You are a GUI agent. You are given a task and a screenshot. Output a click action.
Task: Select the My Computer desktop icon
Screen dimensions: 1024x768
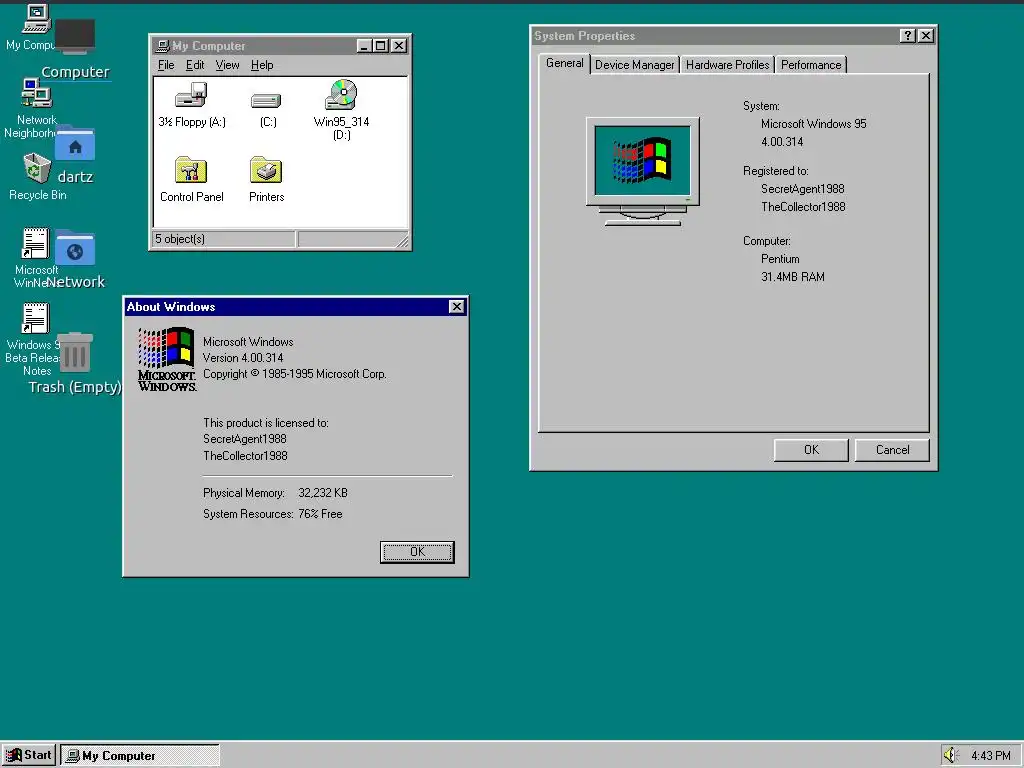pyautogui.click(x=35, y=18)
